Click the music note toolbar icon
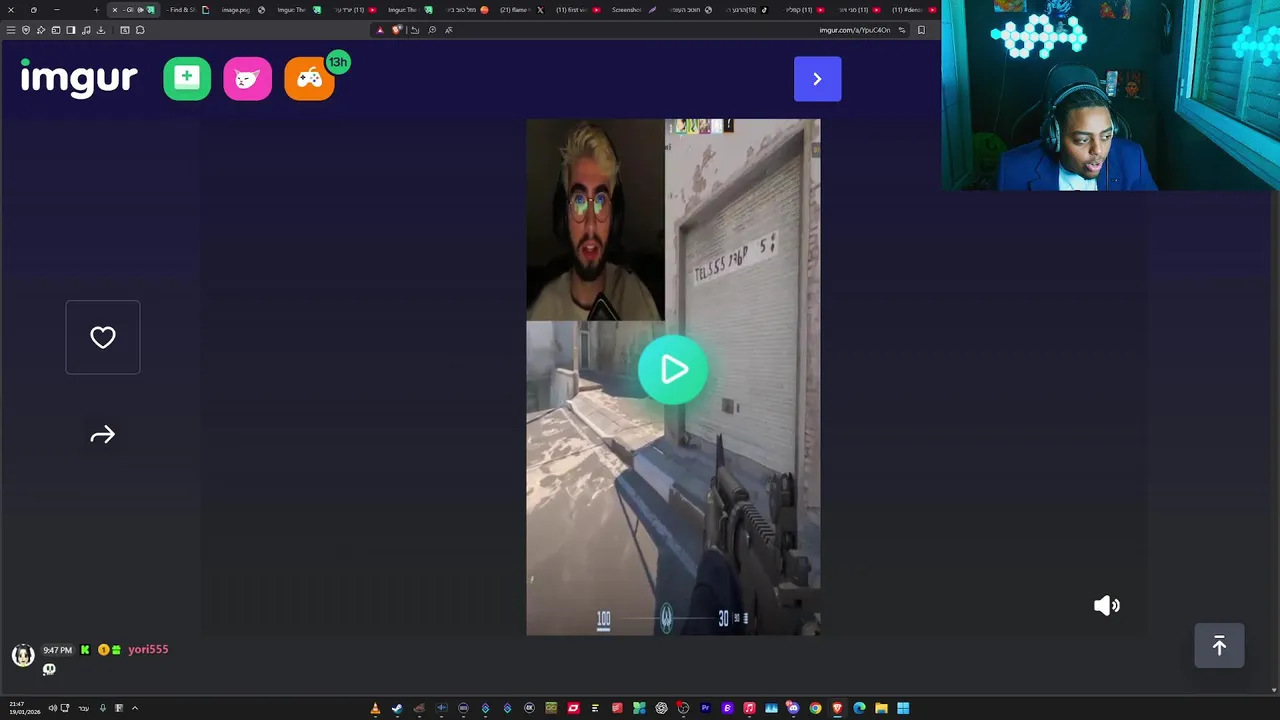The height and width of the screenshot is (720, 1280). [x=86, y=30]
